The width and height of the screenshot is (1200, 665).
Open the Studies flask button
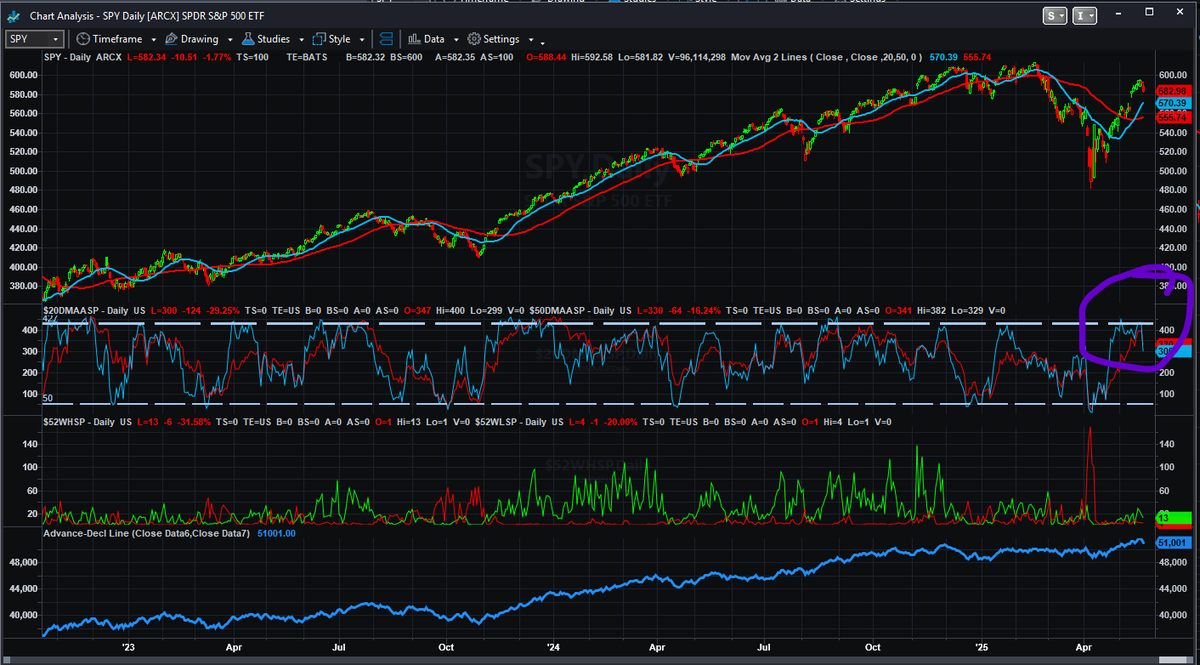coord(265,39)
